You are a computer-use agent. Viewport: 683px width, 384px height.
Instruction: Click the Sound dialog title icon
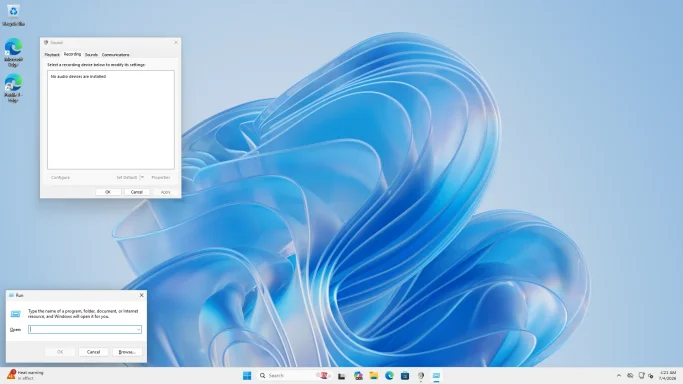46,43
